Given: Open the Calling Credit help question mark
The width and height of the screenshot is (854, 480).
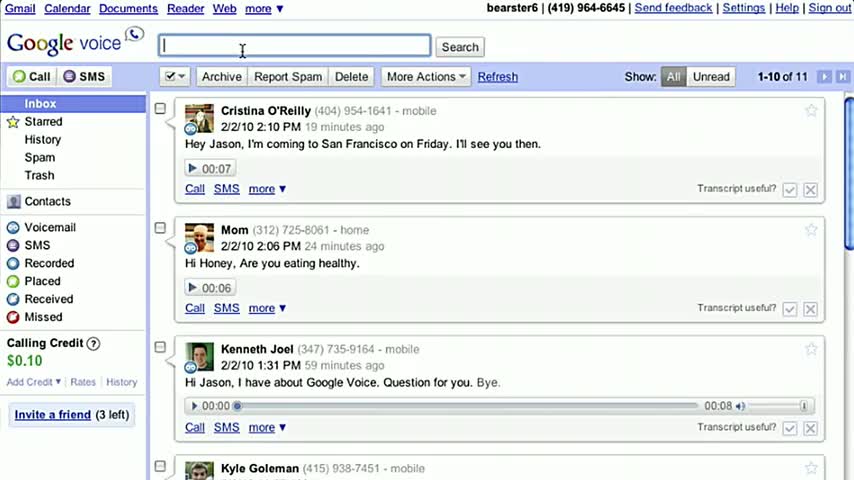Looking at the screenshot, I should tap(94, 344).
